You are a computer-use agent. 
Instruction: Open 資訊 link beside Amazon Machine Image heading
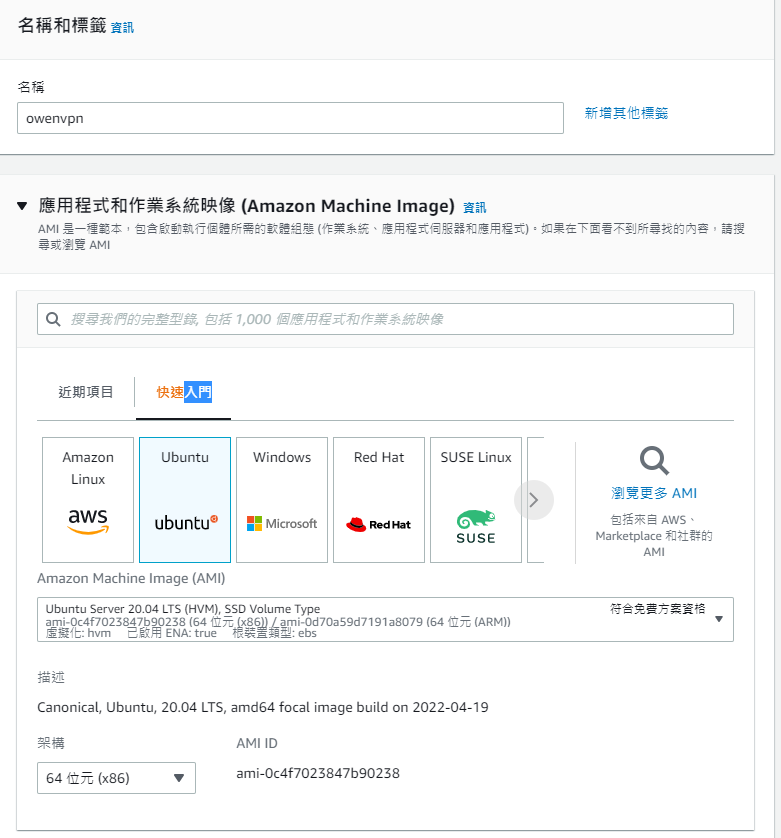coord(474,208)
